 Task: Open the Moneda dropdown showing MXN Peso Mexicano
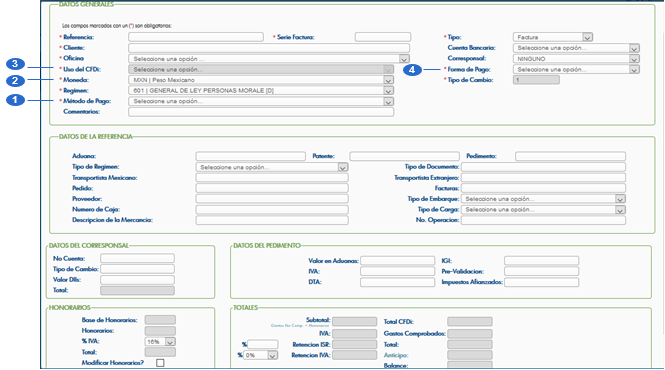click(261, 80)
